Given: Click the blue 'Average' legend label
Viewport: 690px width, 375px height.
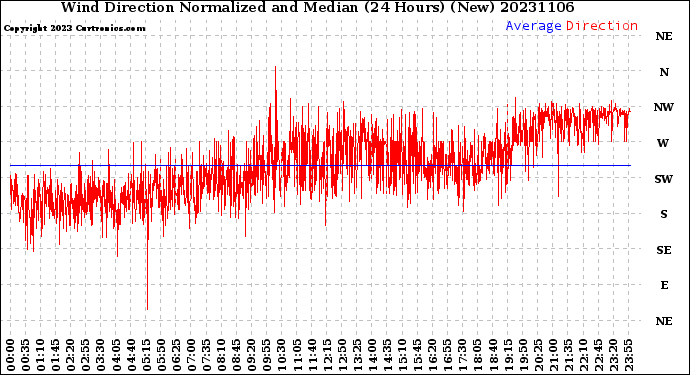Looking at the screenshot, I should pos(533,26).
